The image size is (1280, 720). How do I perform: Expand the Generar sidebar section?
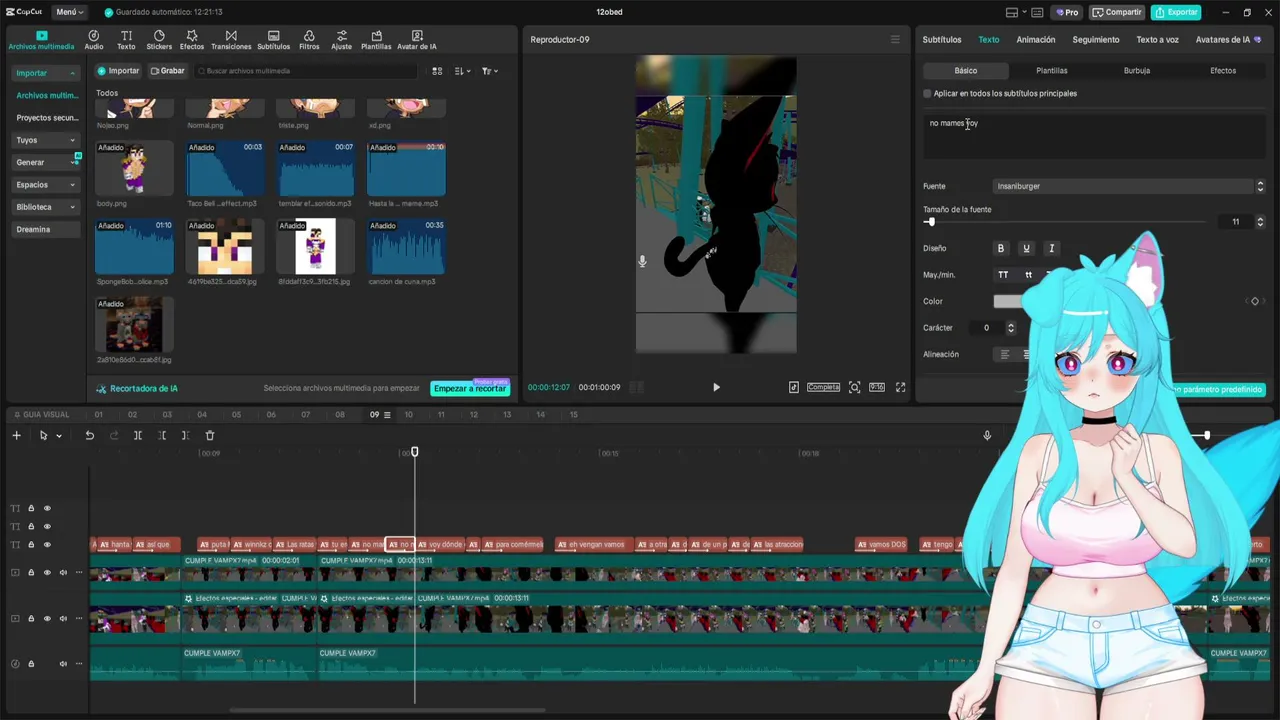[x=72, y=162]
